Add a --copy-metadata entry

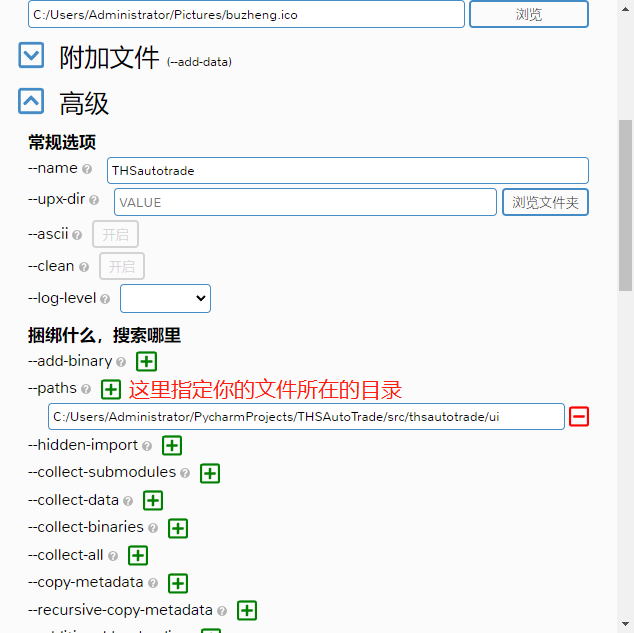[178, 583]
